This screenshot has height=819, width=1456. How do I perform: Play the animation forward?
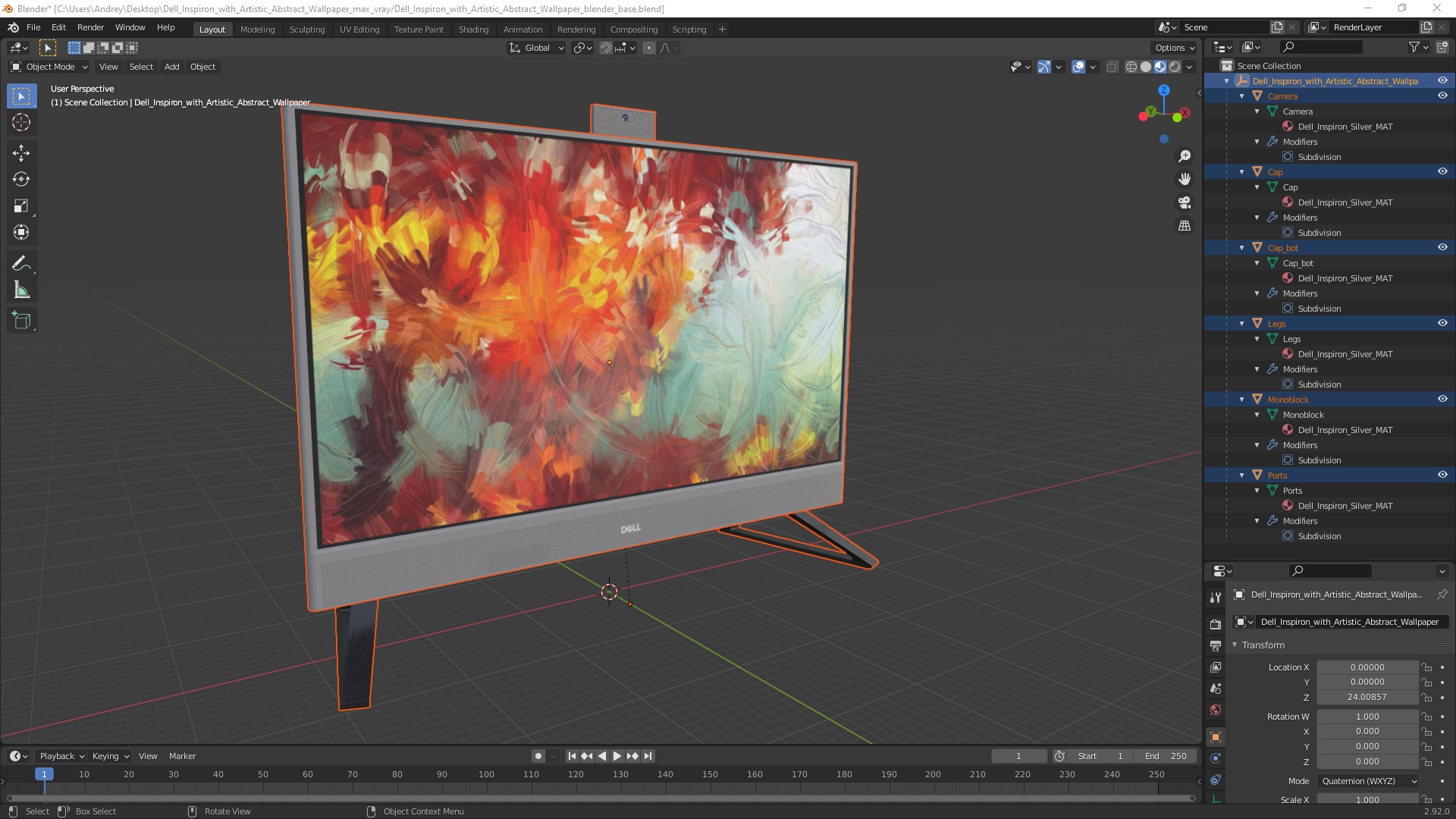tap(617, 756)
